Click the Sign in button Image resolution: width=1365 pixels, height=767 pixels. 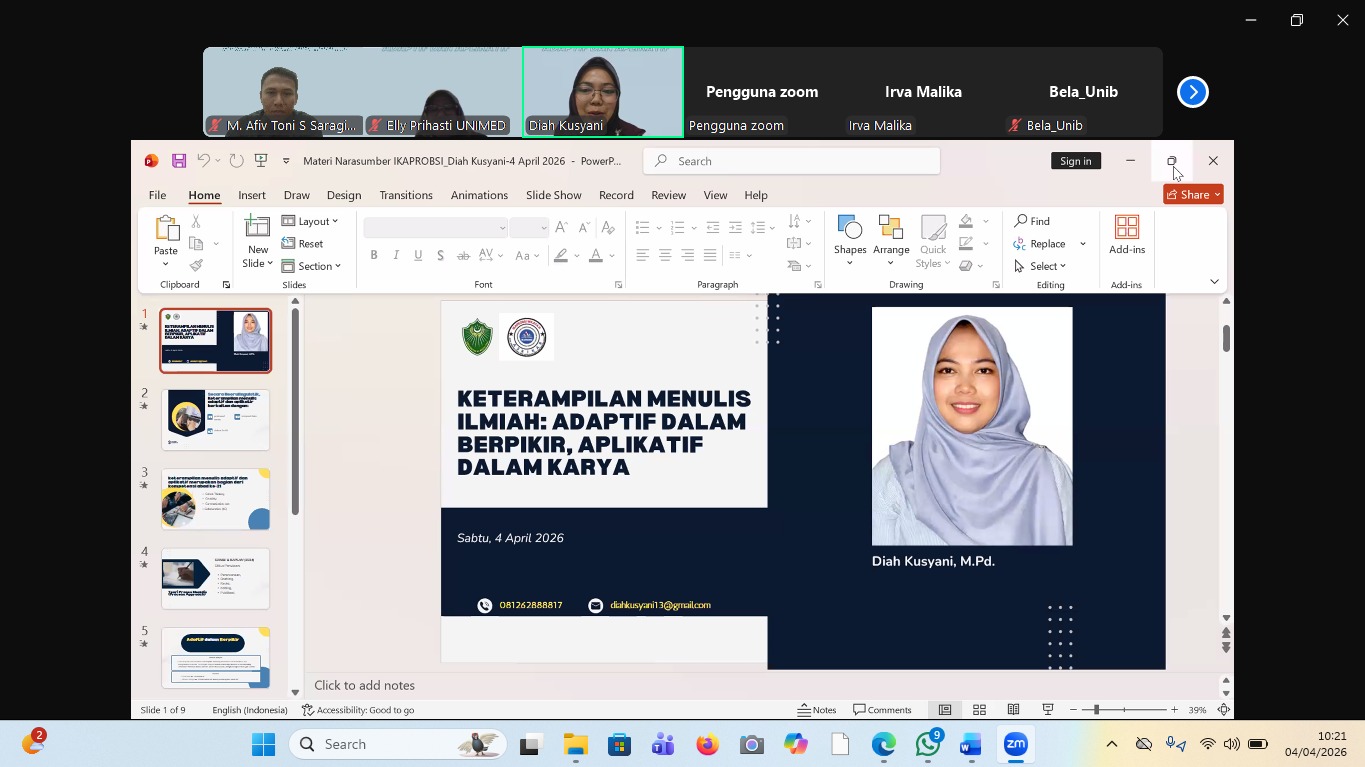(x=1075, y=161)
